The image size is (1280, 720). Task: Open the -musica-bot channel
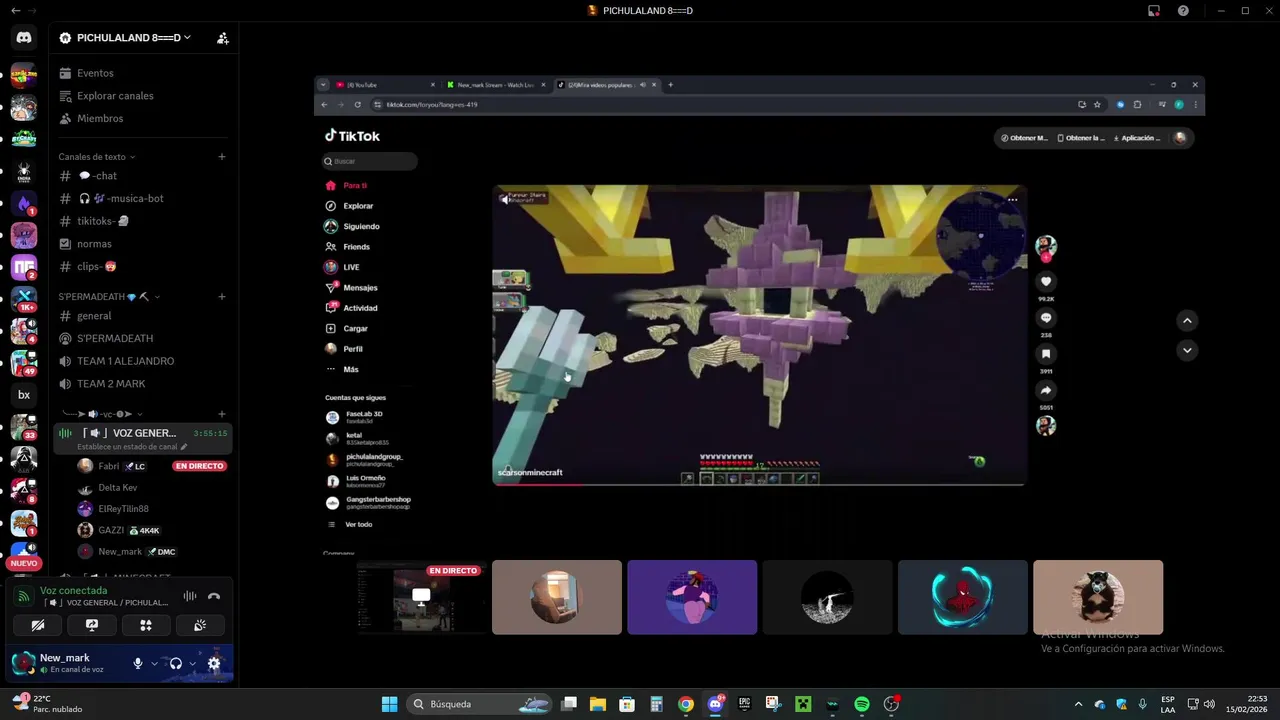144,198
